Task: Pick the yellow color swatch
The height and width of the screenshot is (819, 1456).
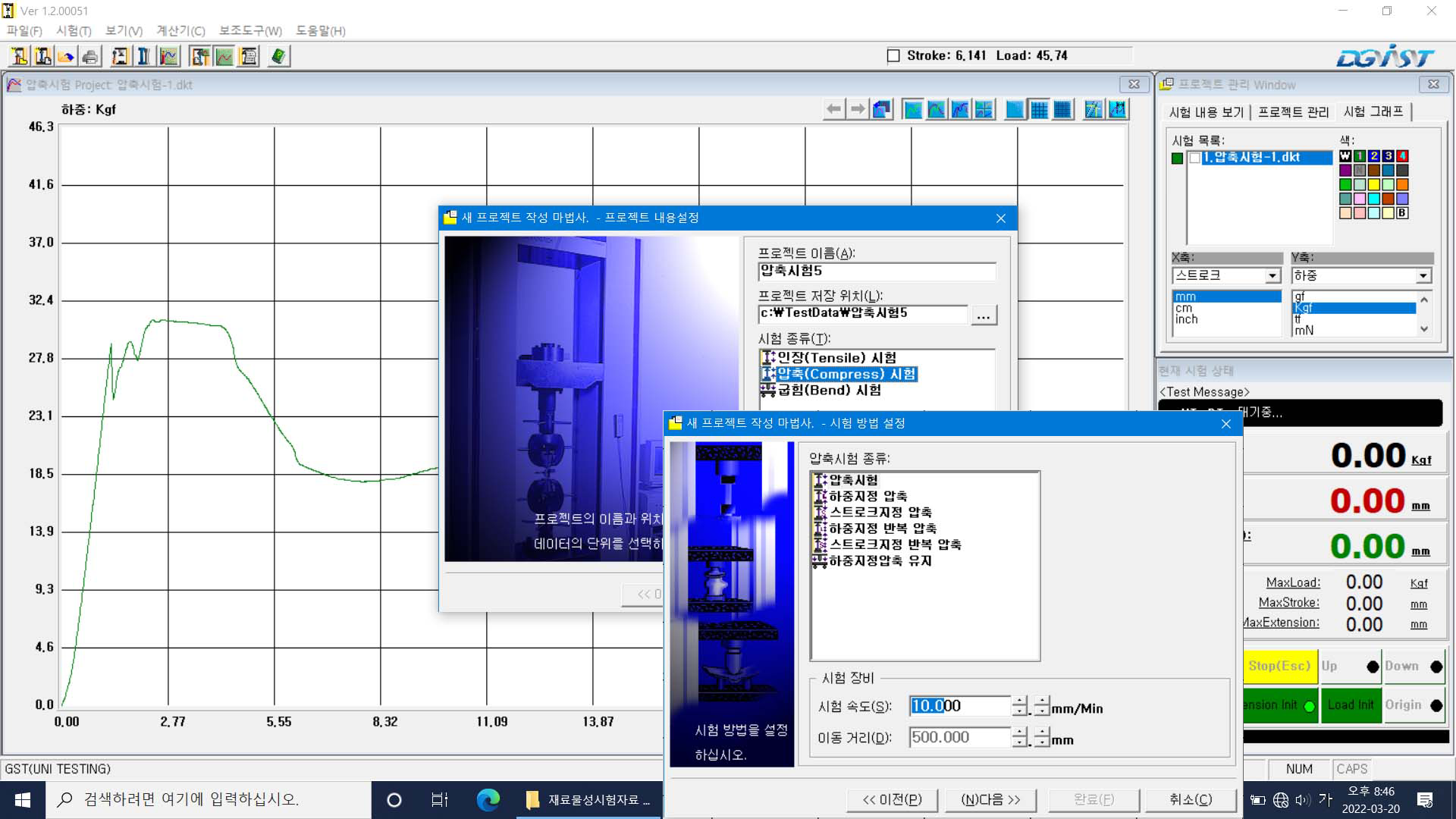Action: (x=1373, y=184)
